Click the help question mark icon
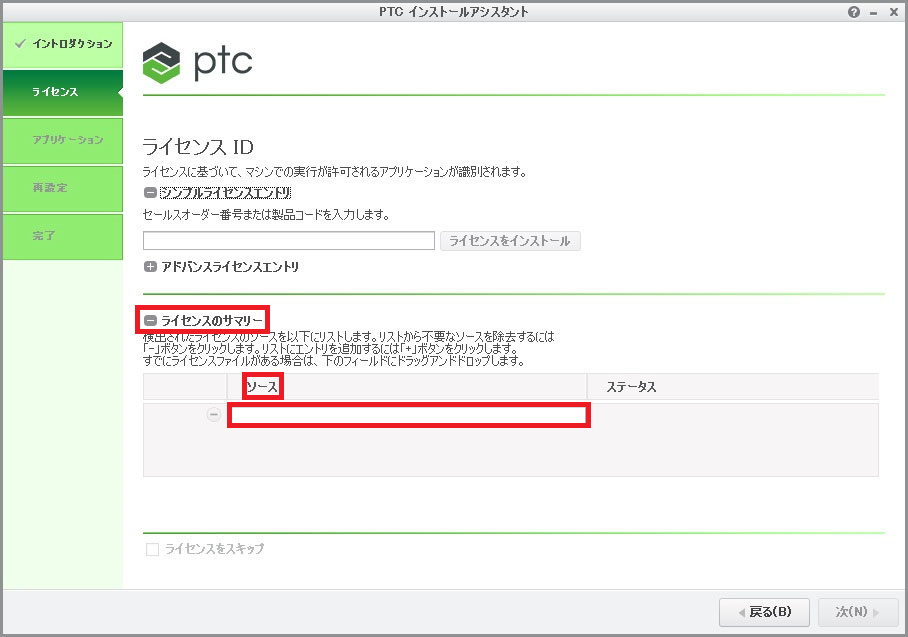The height and width of the screenshot is (637, 908). pos(854,12)
